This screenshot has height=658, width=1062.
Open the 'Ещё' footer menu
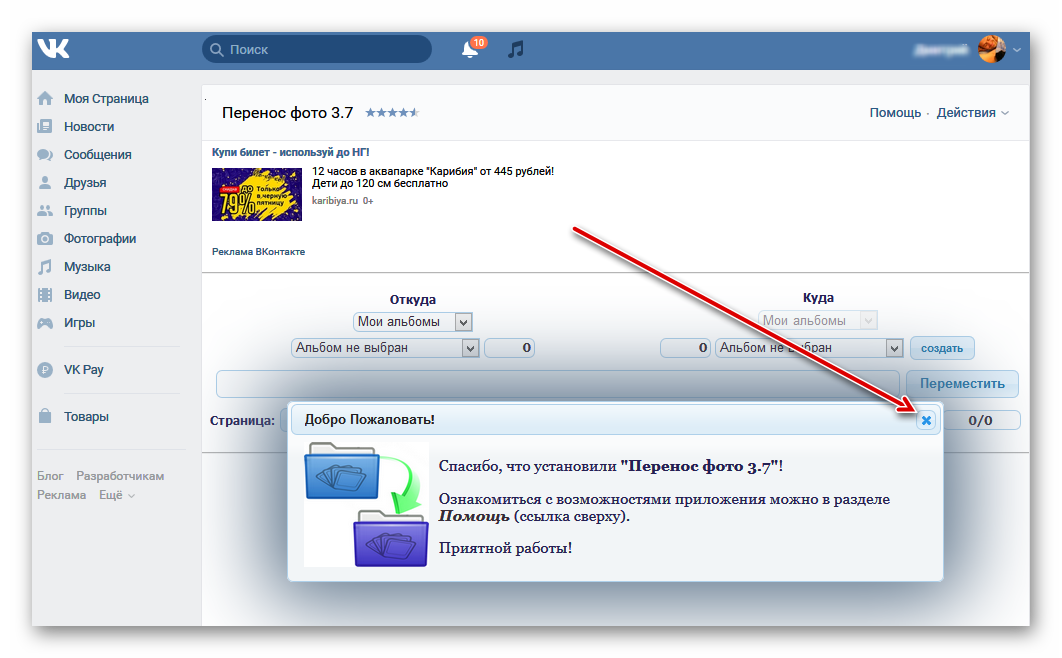[x=117, y=495]
